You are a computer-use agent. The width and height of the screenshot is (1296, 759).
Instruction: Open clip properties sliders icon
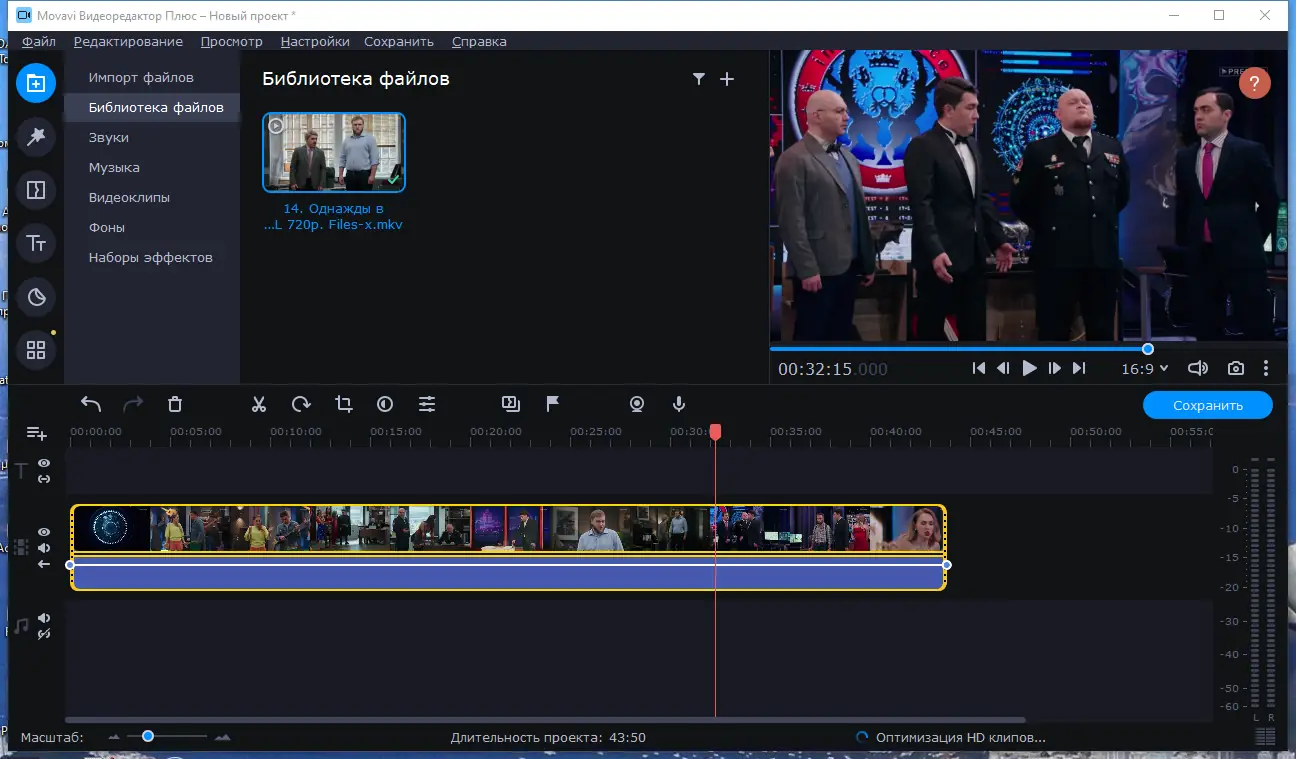click(x=427, y=404)
